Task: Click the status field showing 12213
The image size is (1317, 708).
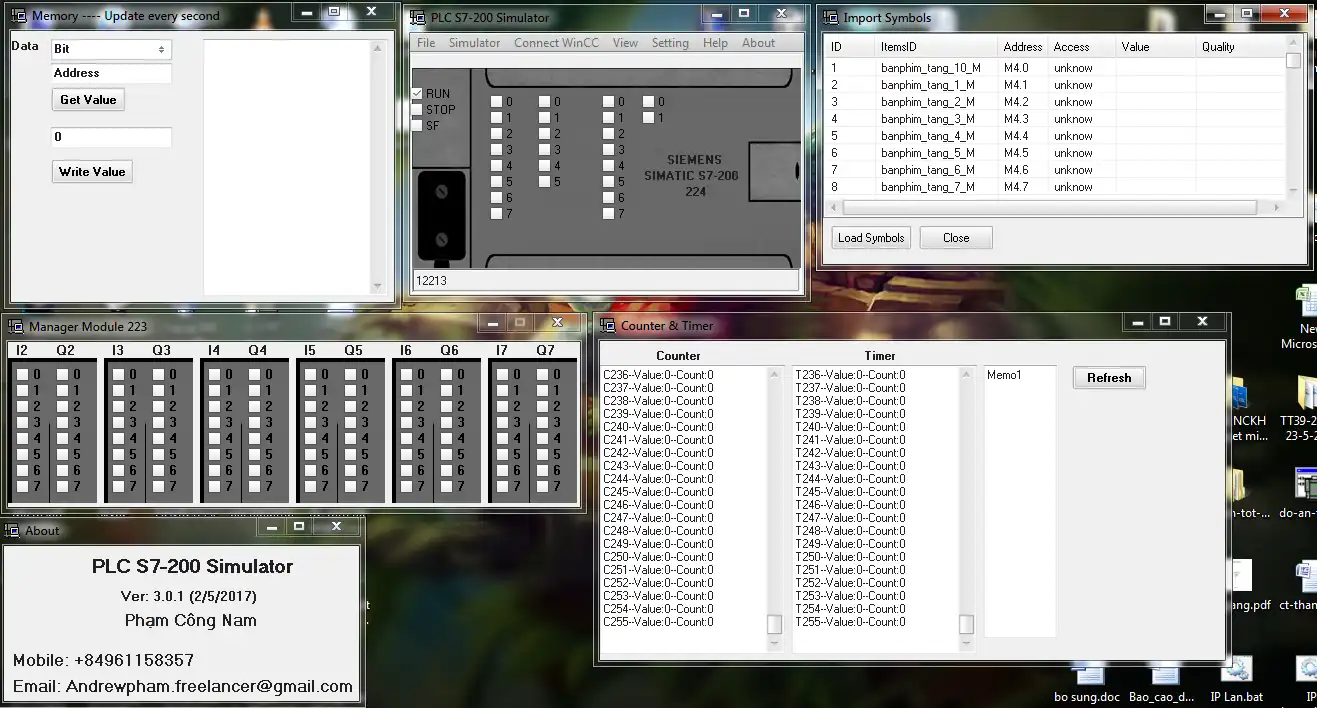Action: pos(605,281)
